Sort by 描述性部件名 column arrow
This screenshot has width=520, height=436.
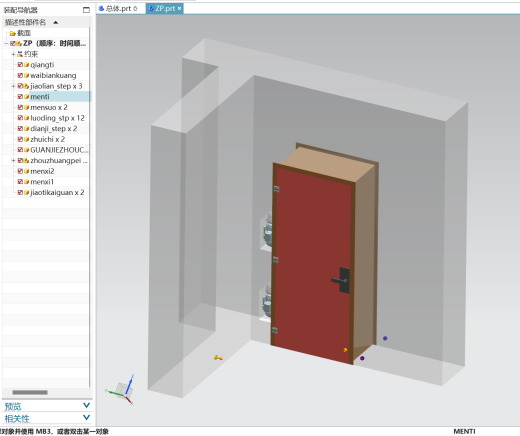56,22
